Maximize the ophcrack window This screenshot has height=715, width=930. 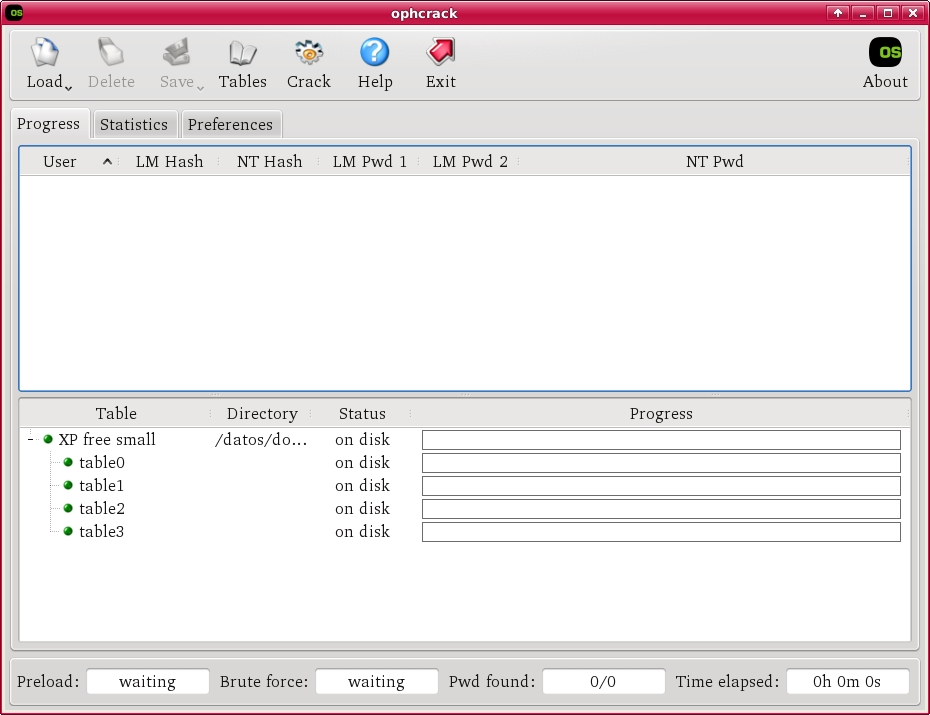[x=888, y=13]
